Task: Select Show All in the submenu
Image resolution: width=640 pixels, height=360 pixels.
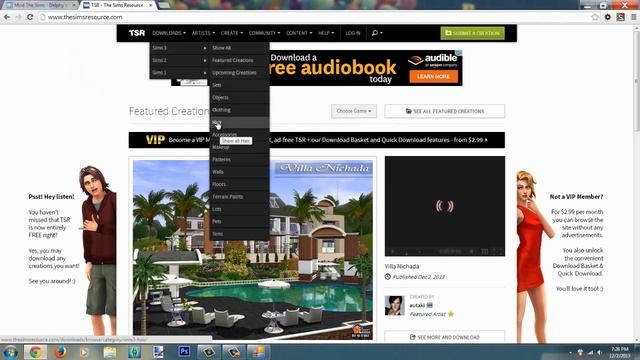Action: (240, 48)
